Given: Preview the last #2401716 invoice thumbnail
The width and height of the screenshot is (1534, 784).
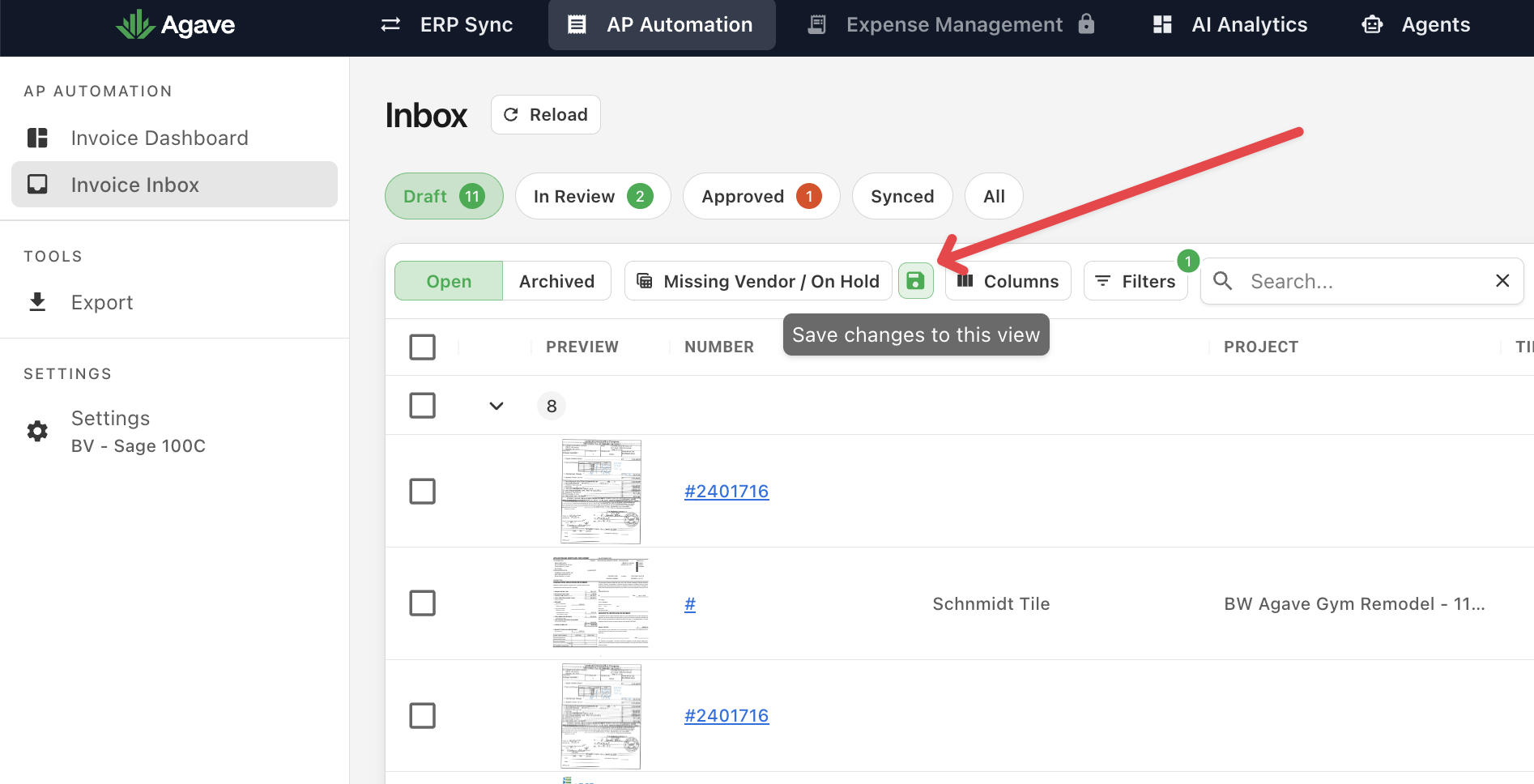Looking at the screenshot, I should [601, 716].
